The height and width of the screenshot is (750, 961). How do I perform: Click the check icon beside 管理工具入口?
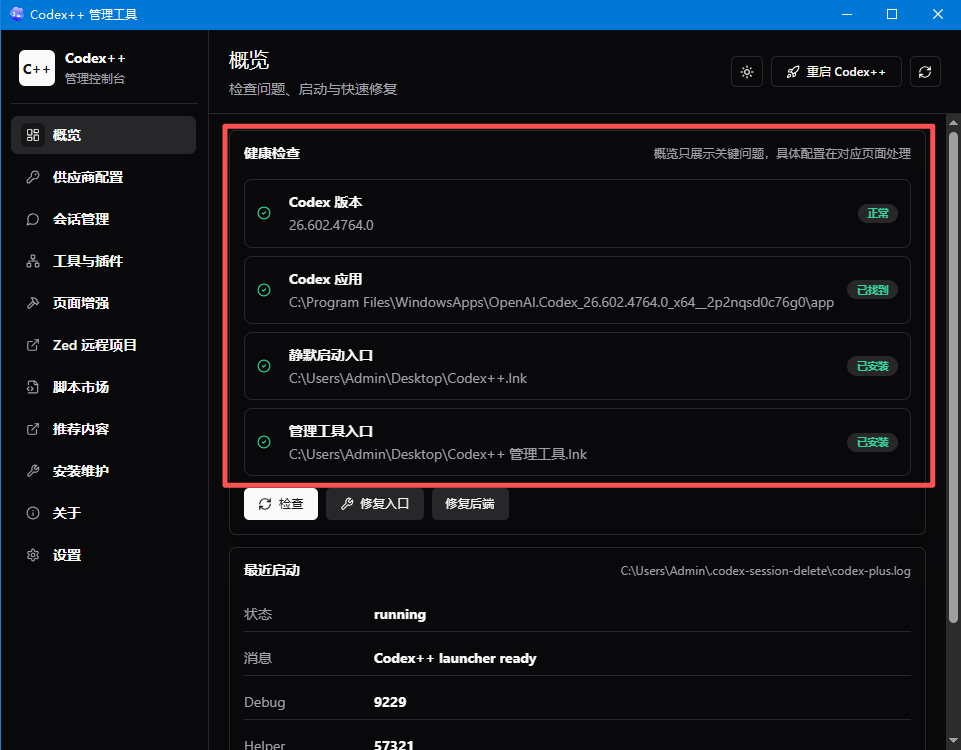pos(264,442)
